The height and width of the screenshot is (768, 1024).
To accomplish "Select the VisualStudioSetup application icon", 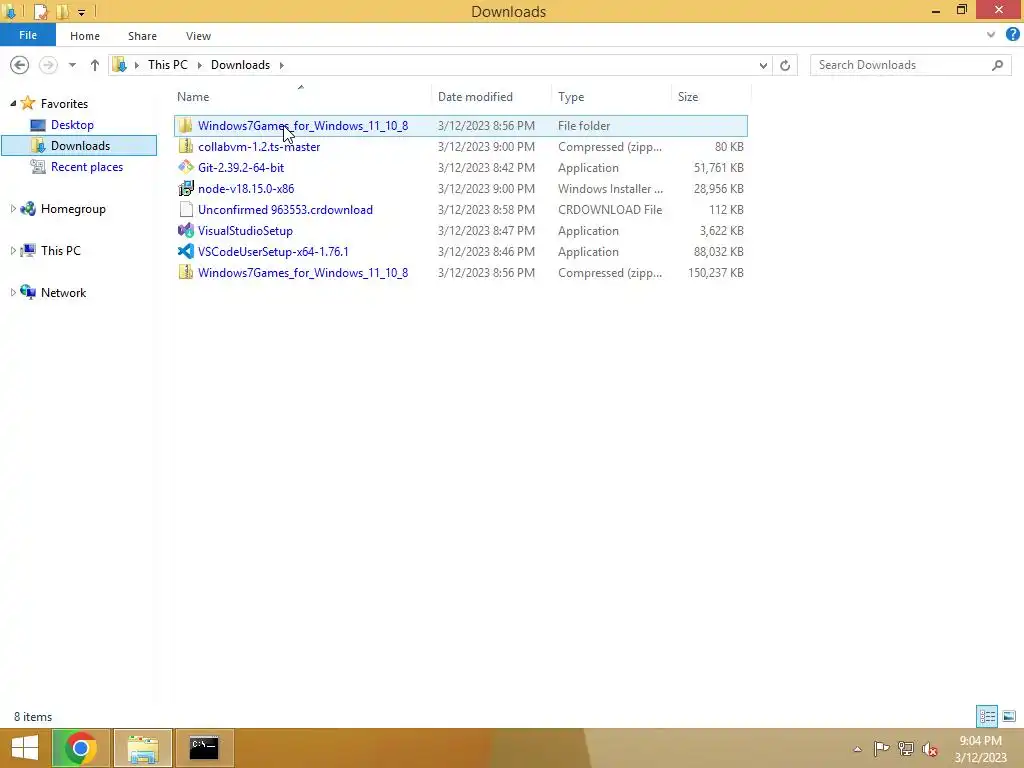I will coord(185,230).
